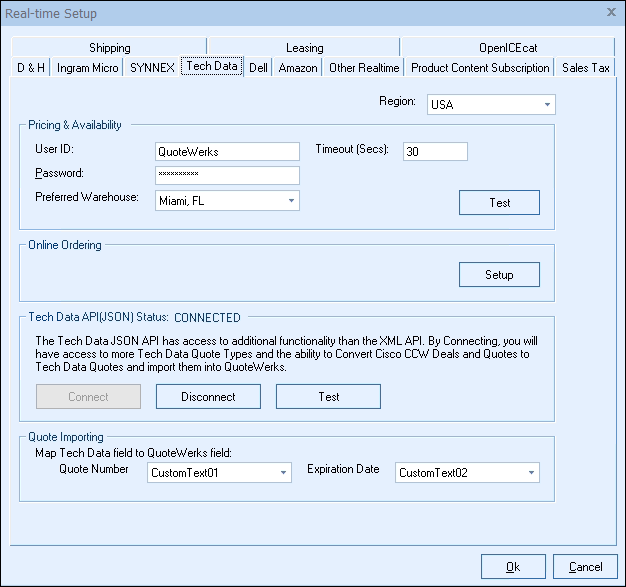Expand the Preferred Warehouse dropdown
626x587 pixels.
227,200
